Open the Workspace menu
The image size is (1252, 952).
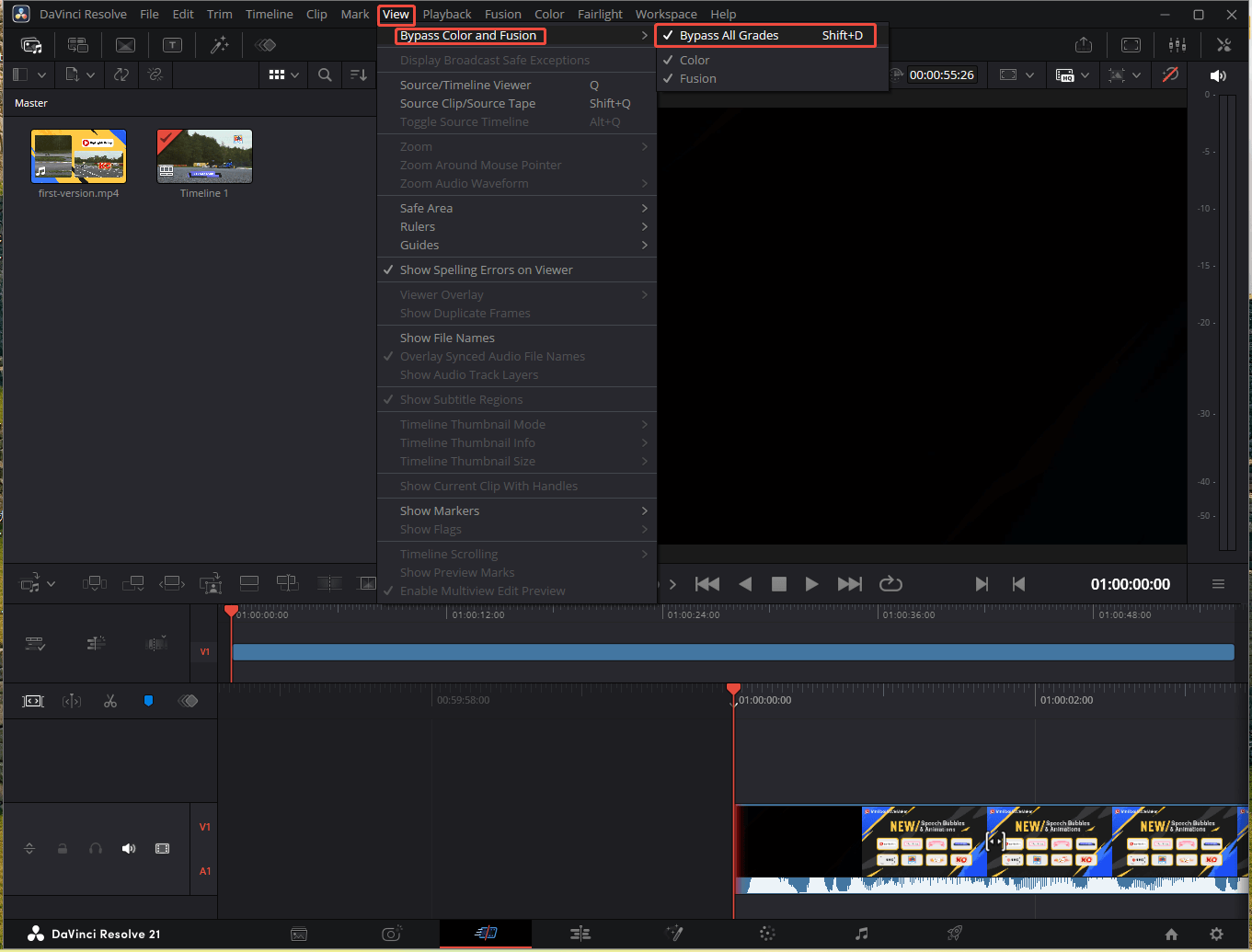click(x=666, y=15)
